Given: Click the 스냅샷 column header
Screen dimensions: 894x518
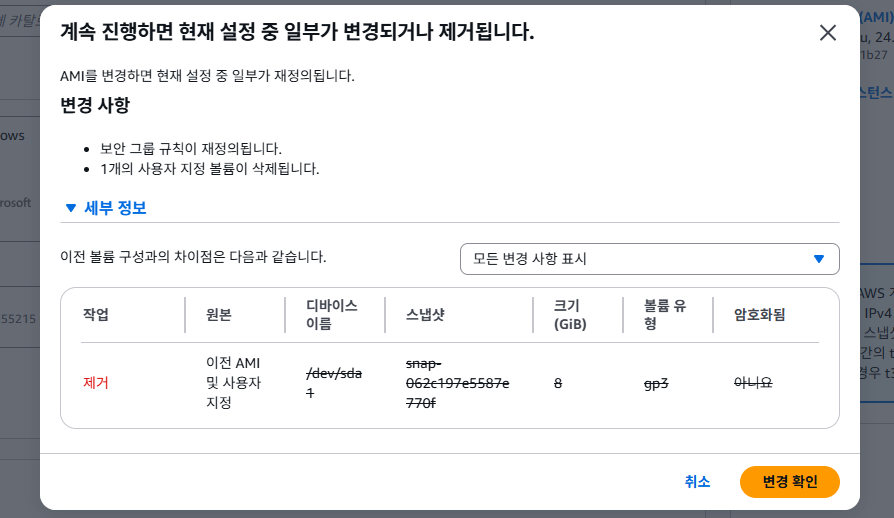Looking at the screenshot, I should tap(425, 315).
